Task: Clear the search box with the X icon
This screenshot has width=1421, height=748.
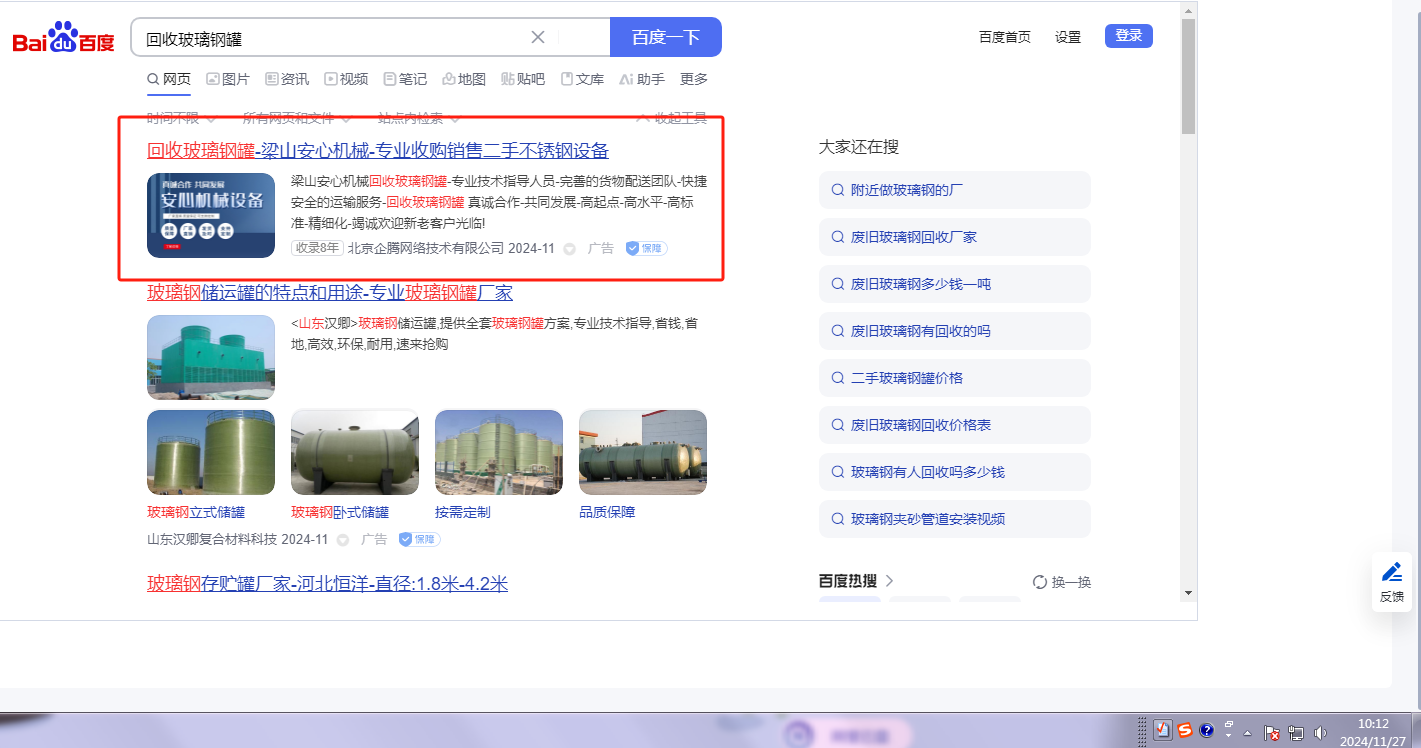Action: (537, 37)
